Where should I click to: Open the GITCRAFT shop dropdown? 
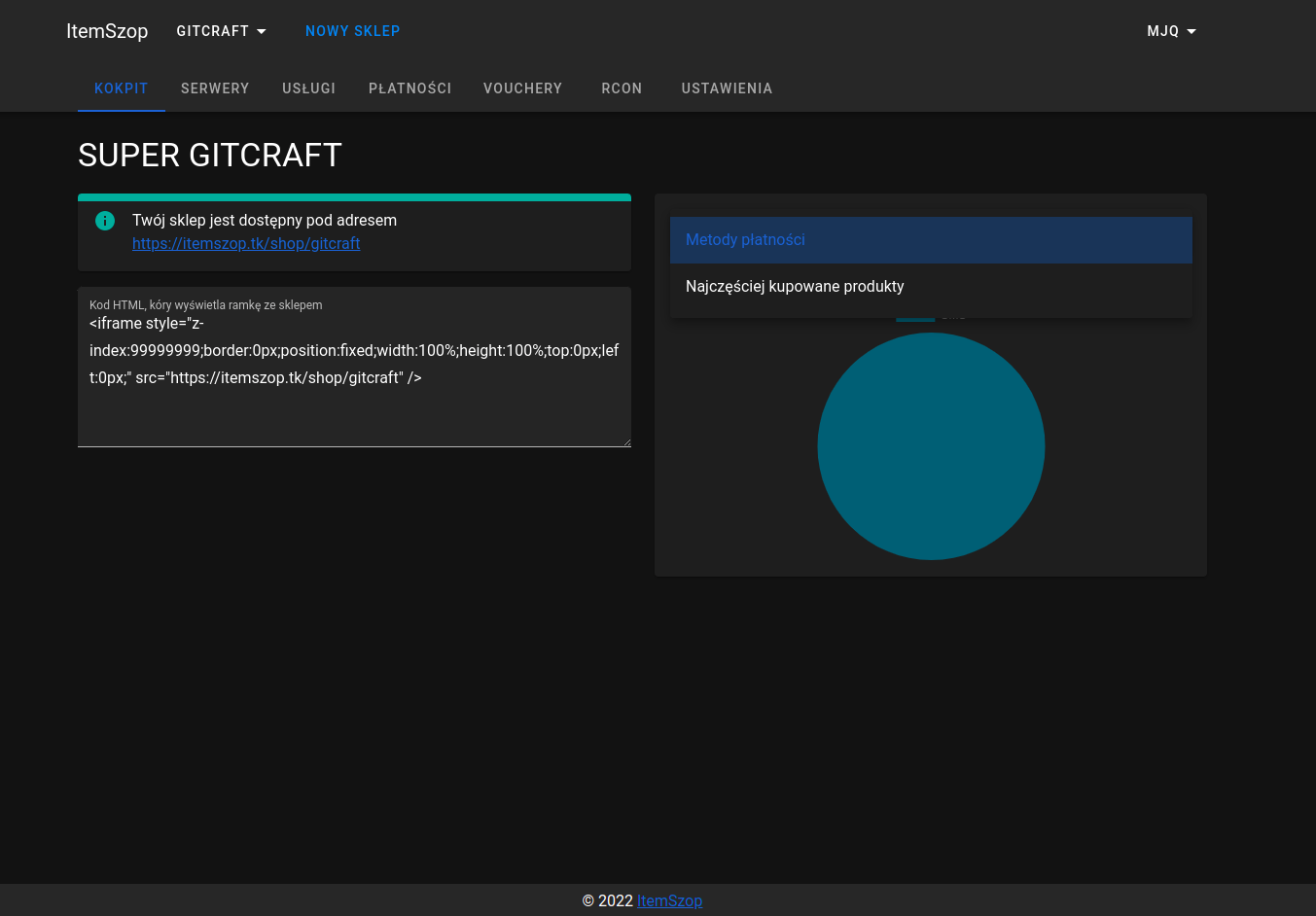[x=221, y=31]
